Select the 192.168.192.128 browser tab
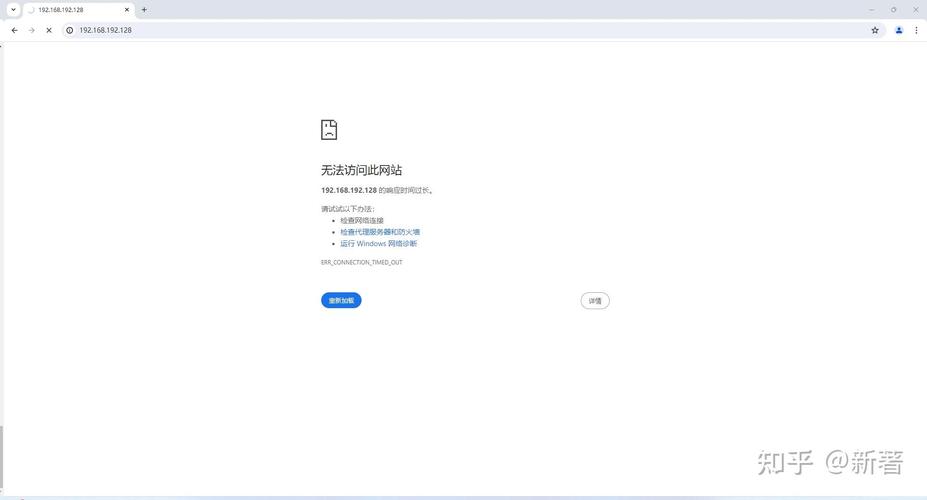Viewport: 927px width, 500px height. point(79,10)
